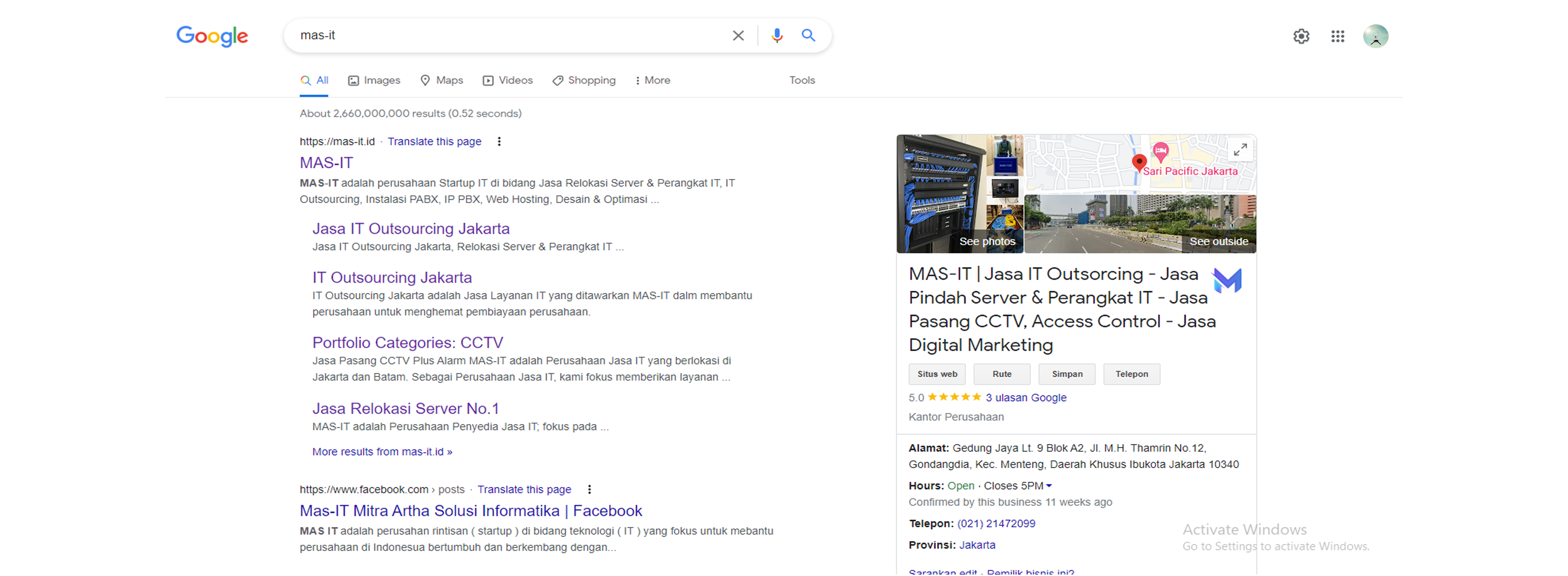The height and width of the screenshot is (576, 1568).
Task: Expand business hours next to Closes 5PM
Action: 1049,486
